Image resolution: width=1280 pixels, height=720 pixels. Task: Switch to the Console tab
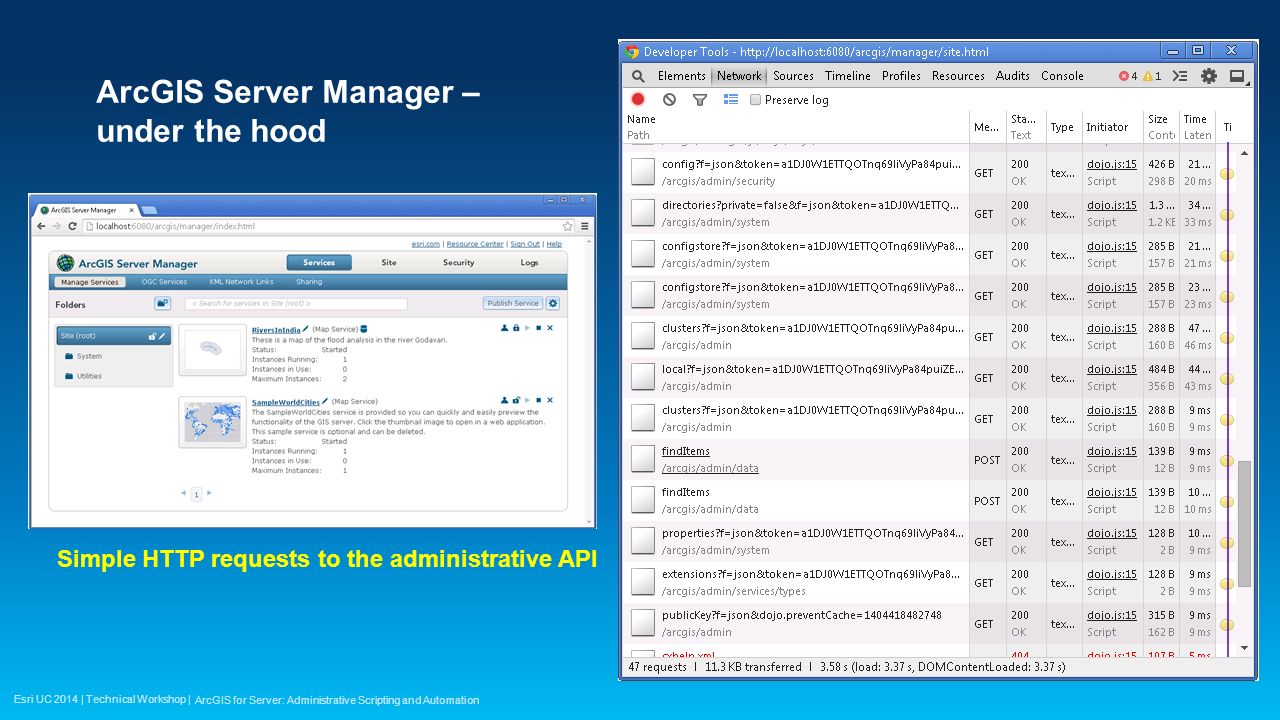1062,76
